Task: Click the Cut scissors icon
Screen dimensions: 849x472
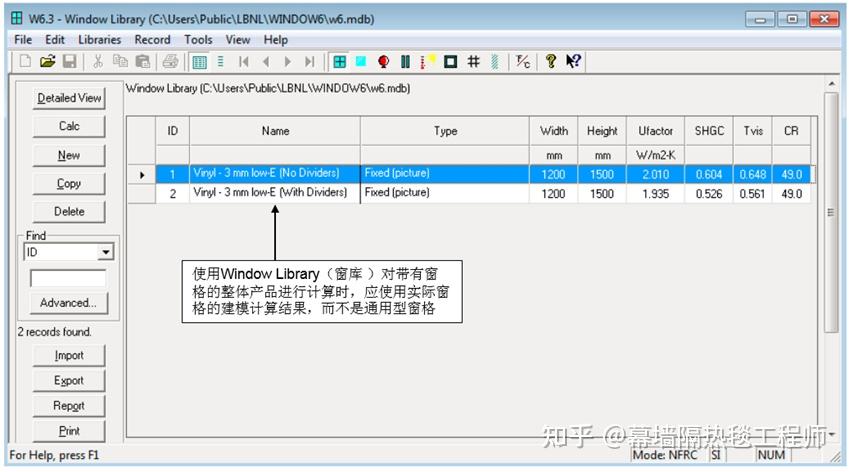Action: coord(98,61)
